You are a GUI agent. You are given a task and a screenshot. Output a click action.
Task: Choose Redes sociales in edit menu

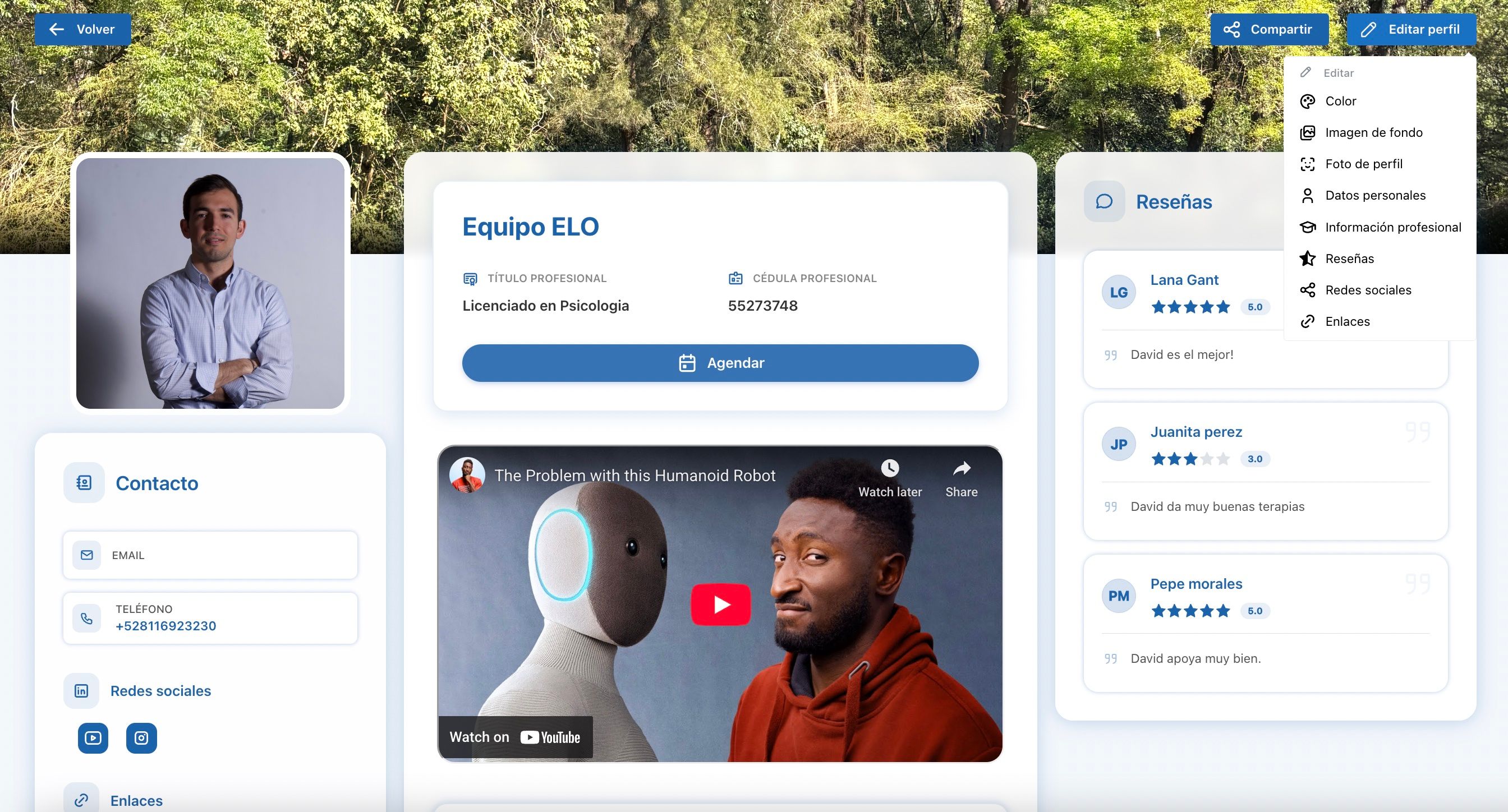[1368, 290]
